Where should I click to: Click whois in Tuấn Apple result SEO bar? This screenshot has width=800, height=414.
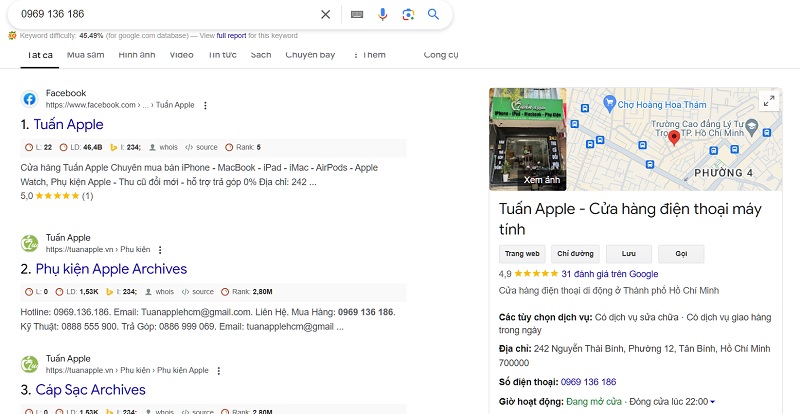tap(163, 147)
